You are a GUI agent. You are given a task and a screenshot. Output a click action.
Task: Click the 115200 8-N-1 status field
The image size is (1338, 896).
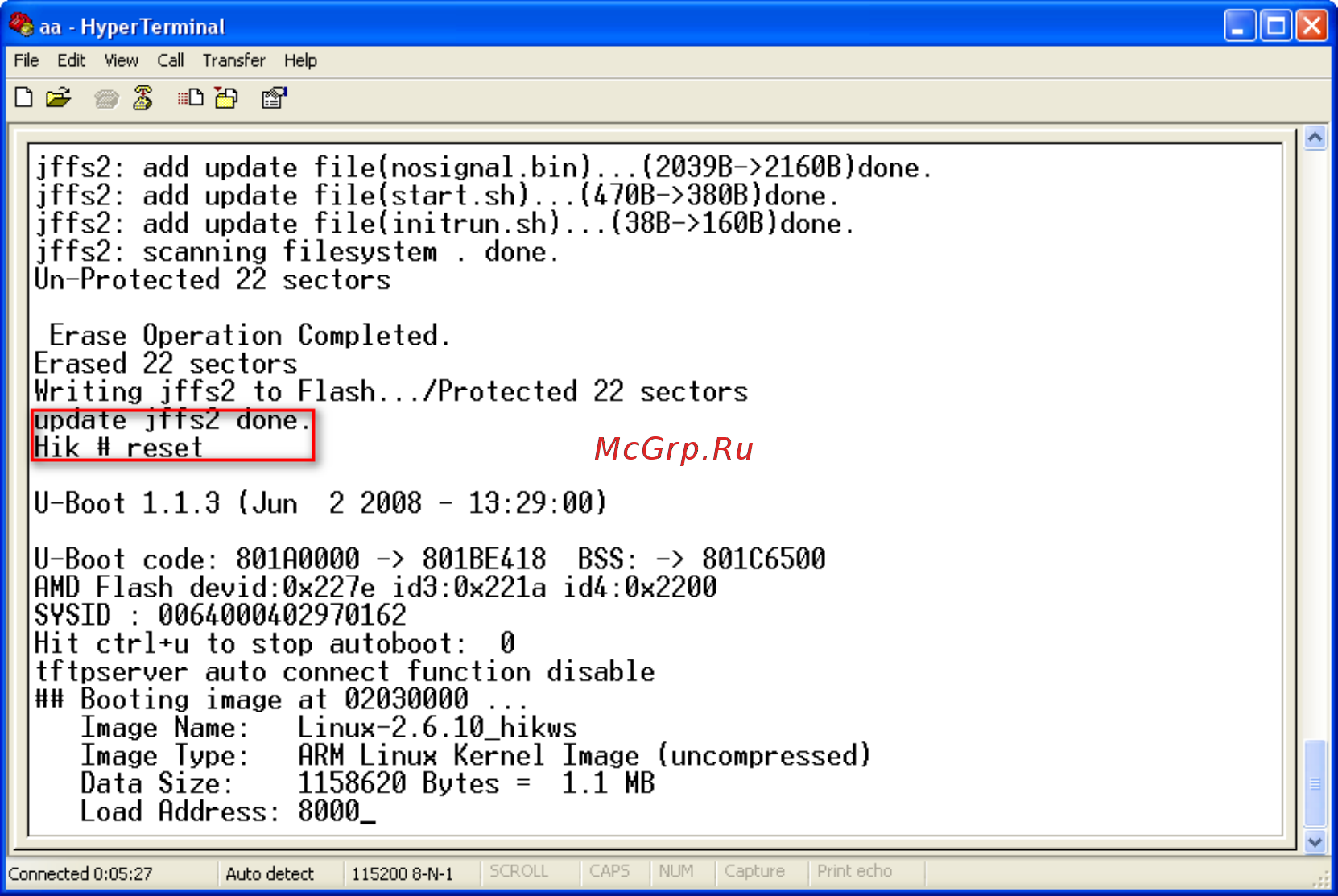click(x=403, y=873)
